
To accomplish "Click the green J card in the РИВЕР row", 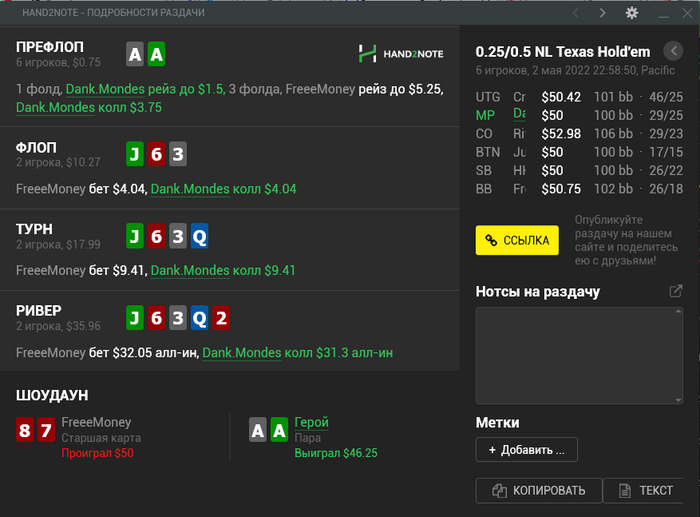I will click(x=135, y=318).
